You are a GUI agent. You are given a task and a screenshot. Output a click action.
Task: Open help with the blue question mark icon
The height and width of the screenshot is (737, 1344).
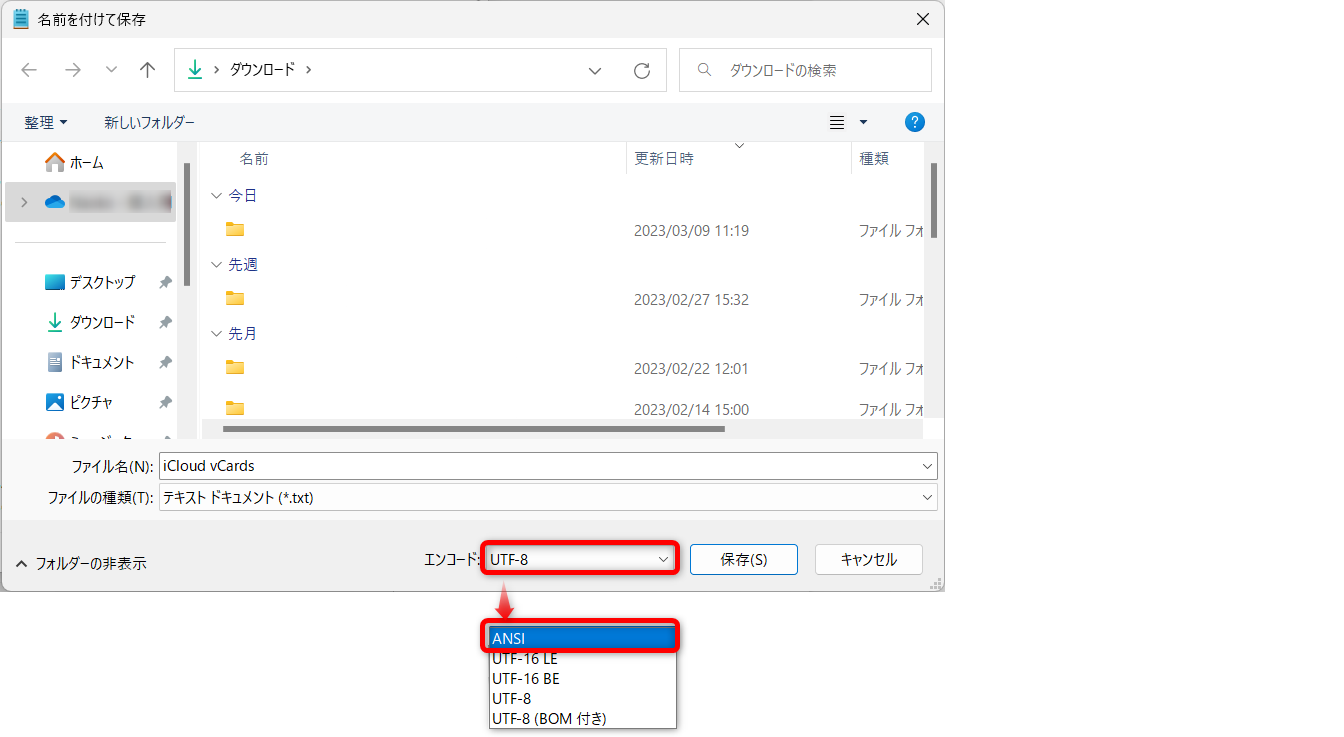914,122
